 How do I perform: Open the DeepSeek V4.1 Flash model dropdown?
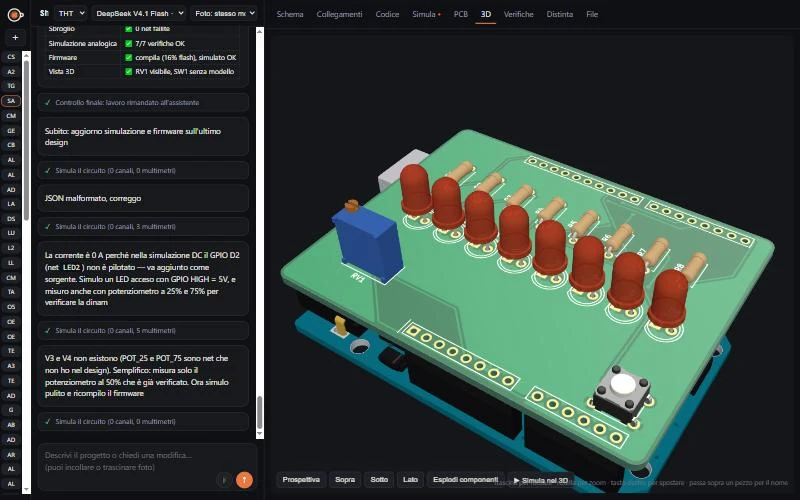pyautogui.click(x=139, y=14)
